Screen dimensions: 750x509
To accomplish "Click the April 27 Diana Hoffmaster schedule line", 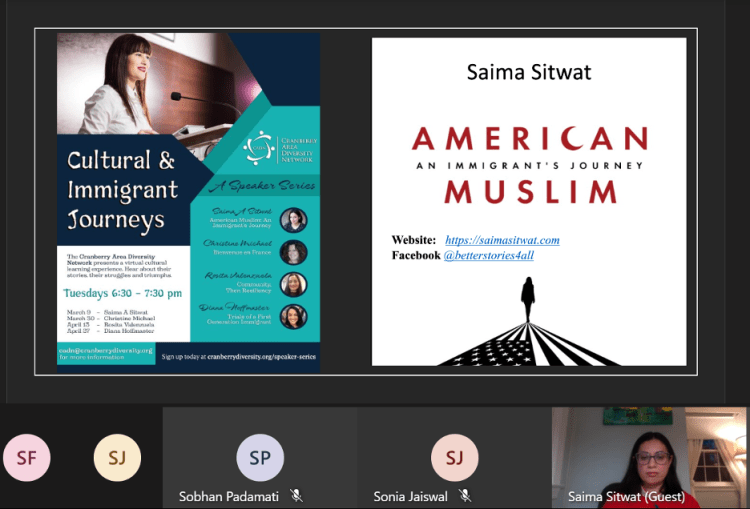I will 110,331.
